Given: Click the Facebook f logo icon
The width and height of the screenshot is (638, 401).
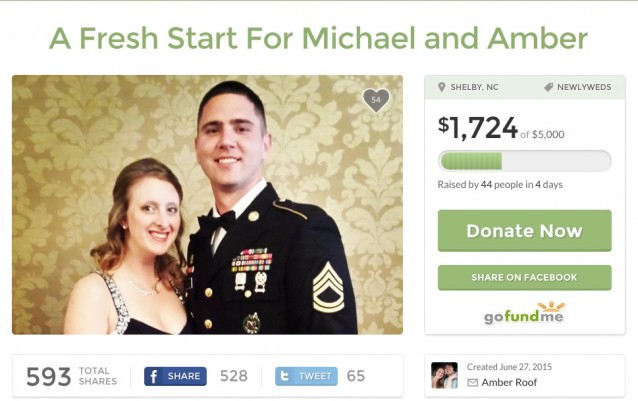Looking at the screenshot, I should 153,377.
